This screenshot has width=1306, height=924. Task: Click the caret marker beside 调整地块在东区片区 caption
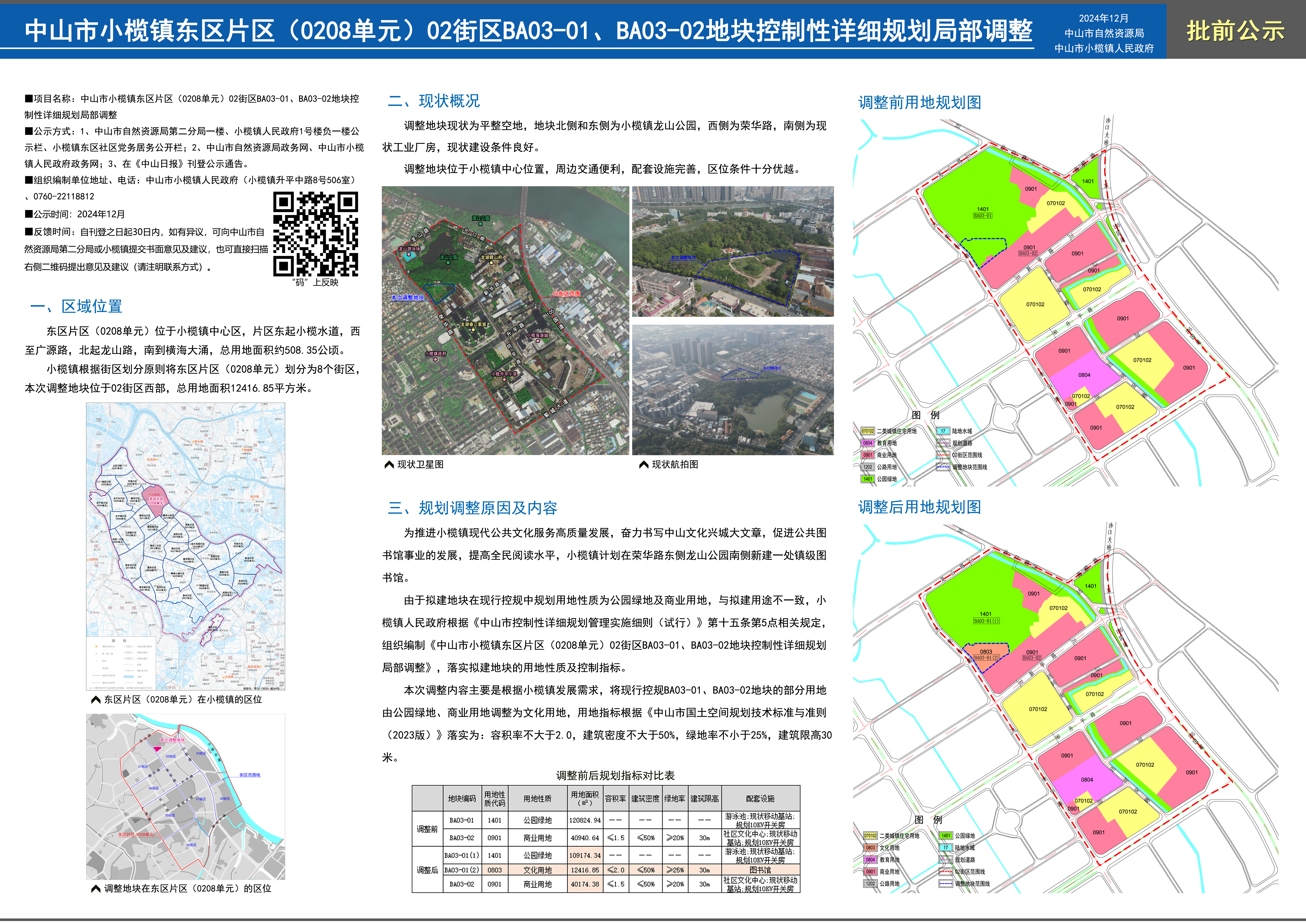pyautogui.click(x=96, y=889)
